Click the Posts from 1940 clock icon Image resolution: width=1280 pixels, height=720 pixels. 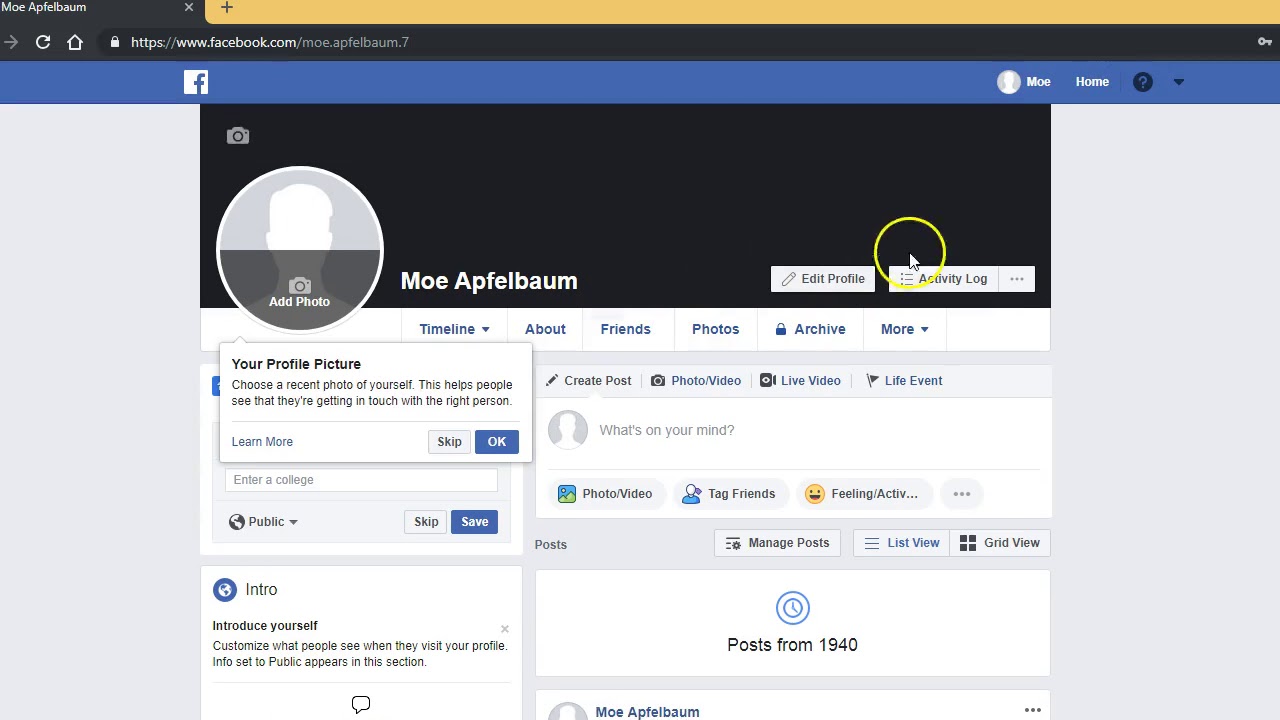point(792,608)
